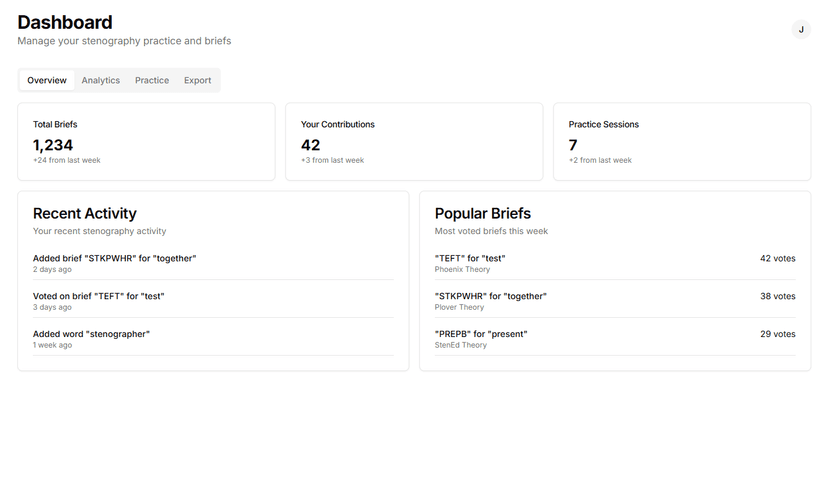Select activity Voted on brief "TEFT"
828x501 pixels.
[x=98, y=296]
